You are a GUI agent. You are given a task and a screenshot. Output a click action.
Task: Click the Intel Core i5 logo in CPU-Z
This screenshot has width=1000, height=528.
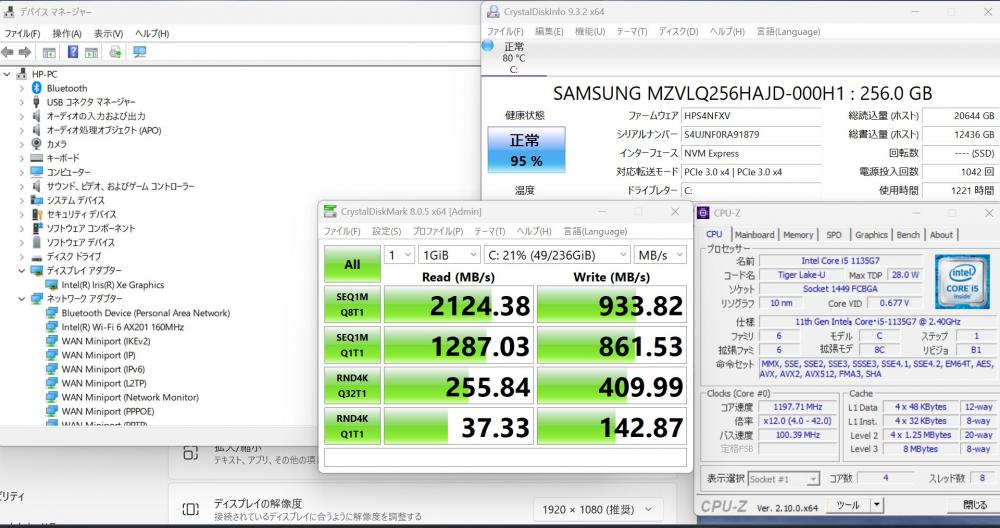[962, 281]
